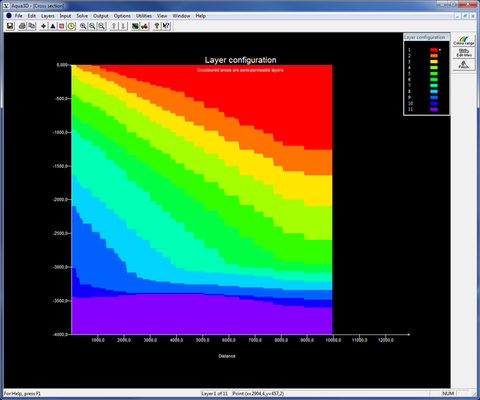This screenshot has width=480, height=400.
Task: Click the Copy icon next to Print
Action: 32,26
